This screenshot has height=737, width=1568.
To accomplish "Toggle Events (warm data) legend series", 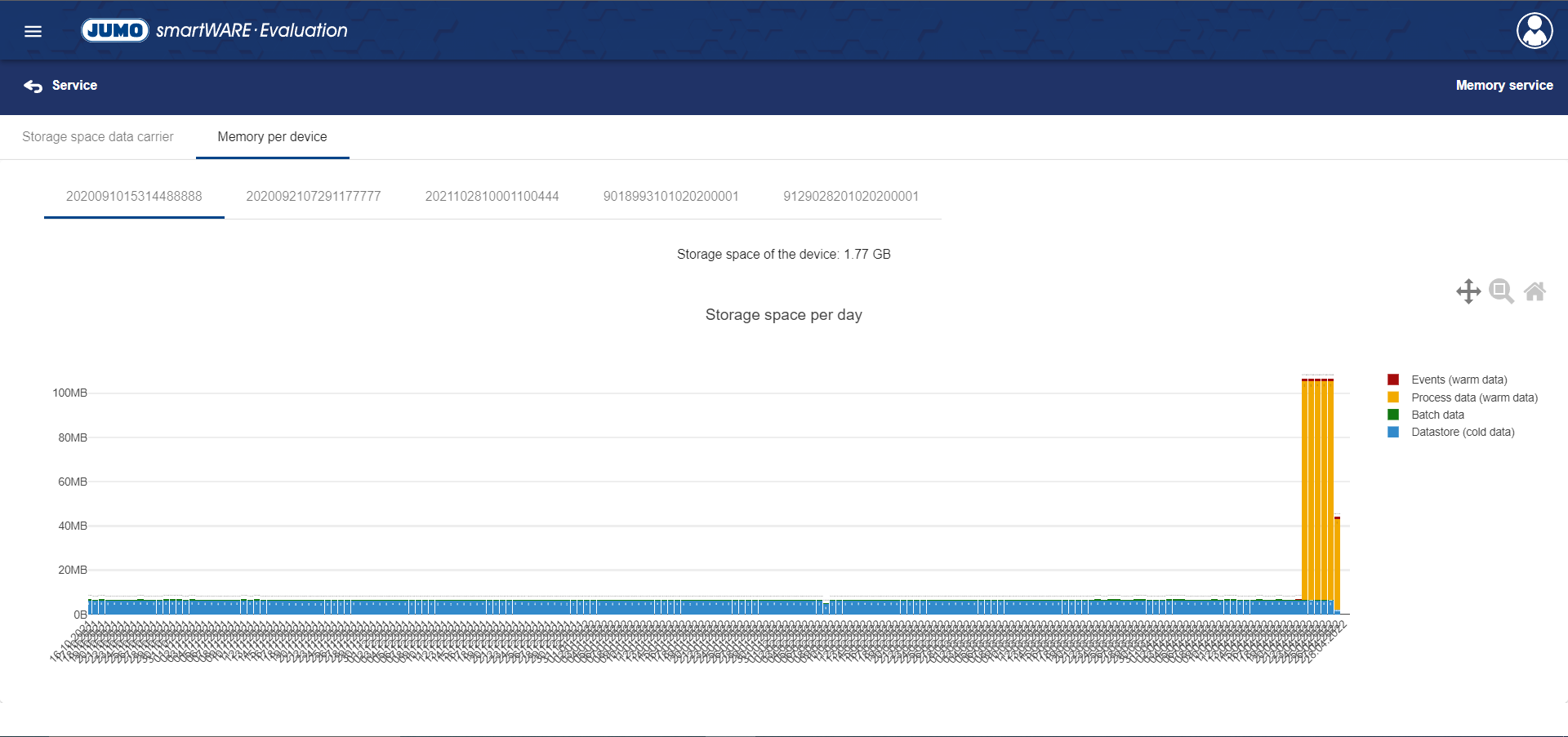I will [1459, 380].
